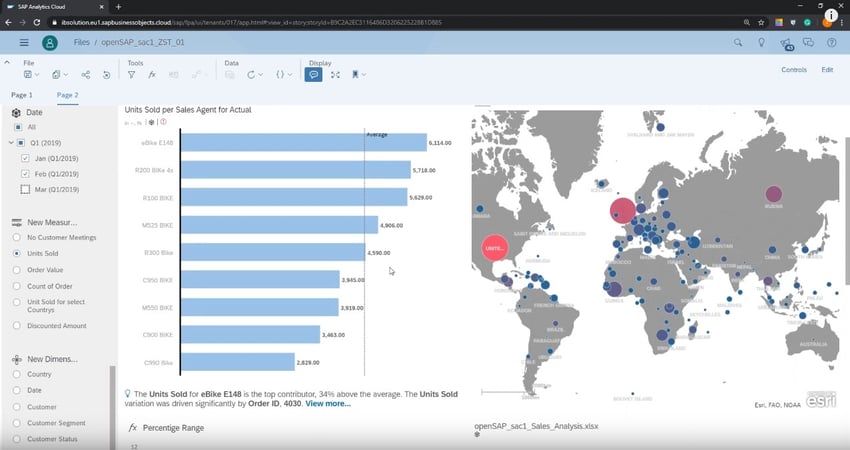Click the Files breadcrumb link
This screenshot has width=850, height=450.
[82, 42]
